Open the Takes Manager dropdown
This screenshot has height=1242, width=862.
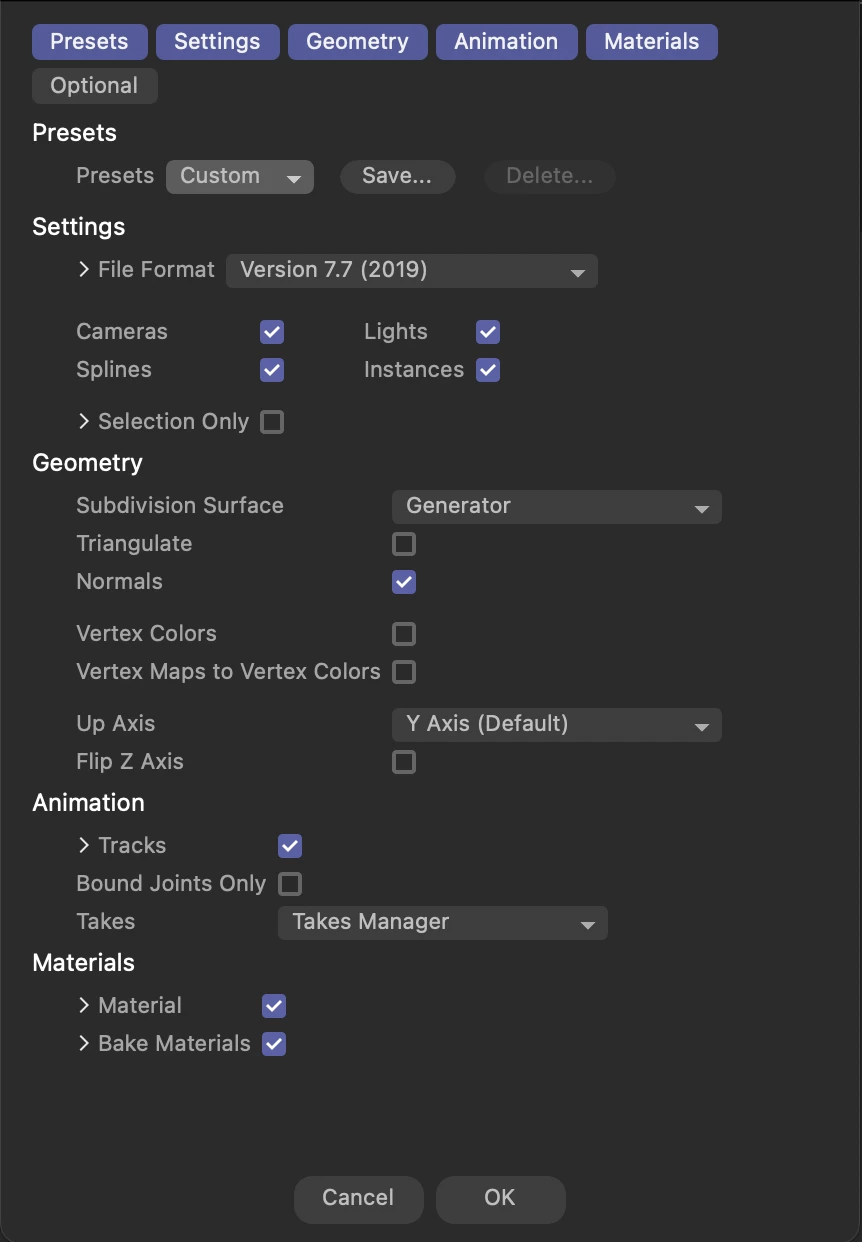442,923
